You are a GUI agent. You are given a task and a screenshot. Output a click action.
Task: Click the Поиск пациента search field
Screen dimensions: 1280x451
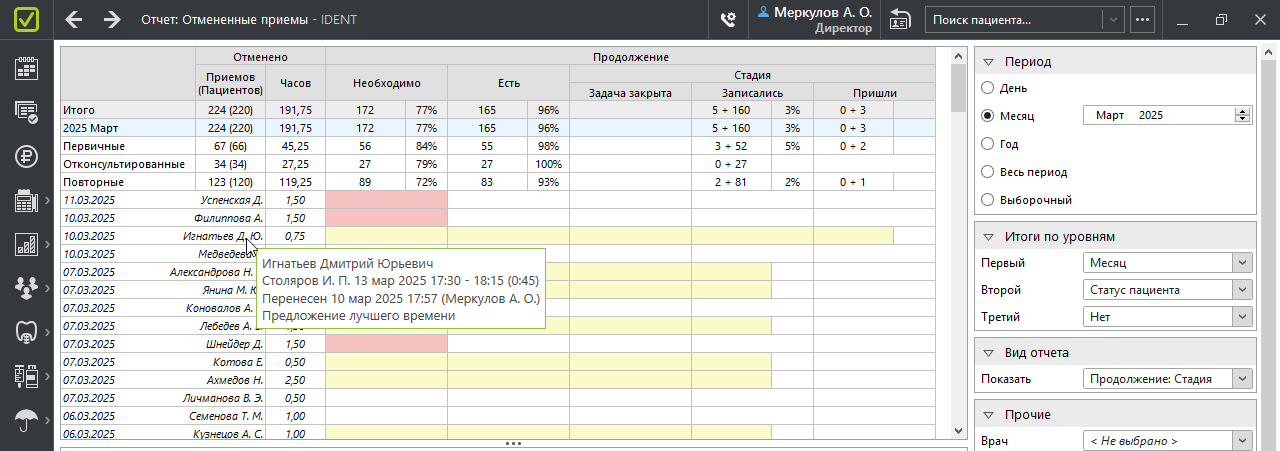click(1015, 19)
